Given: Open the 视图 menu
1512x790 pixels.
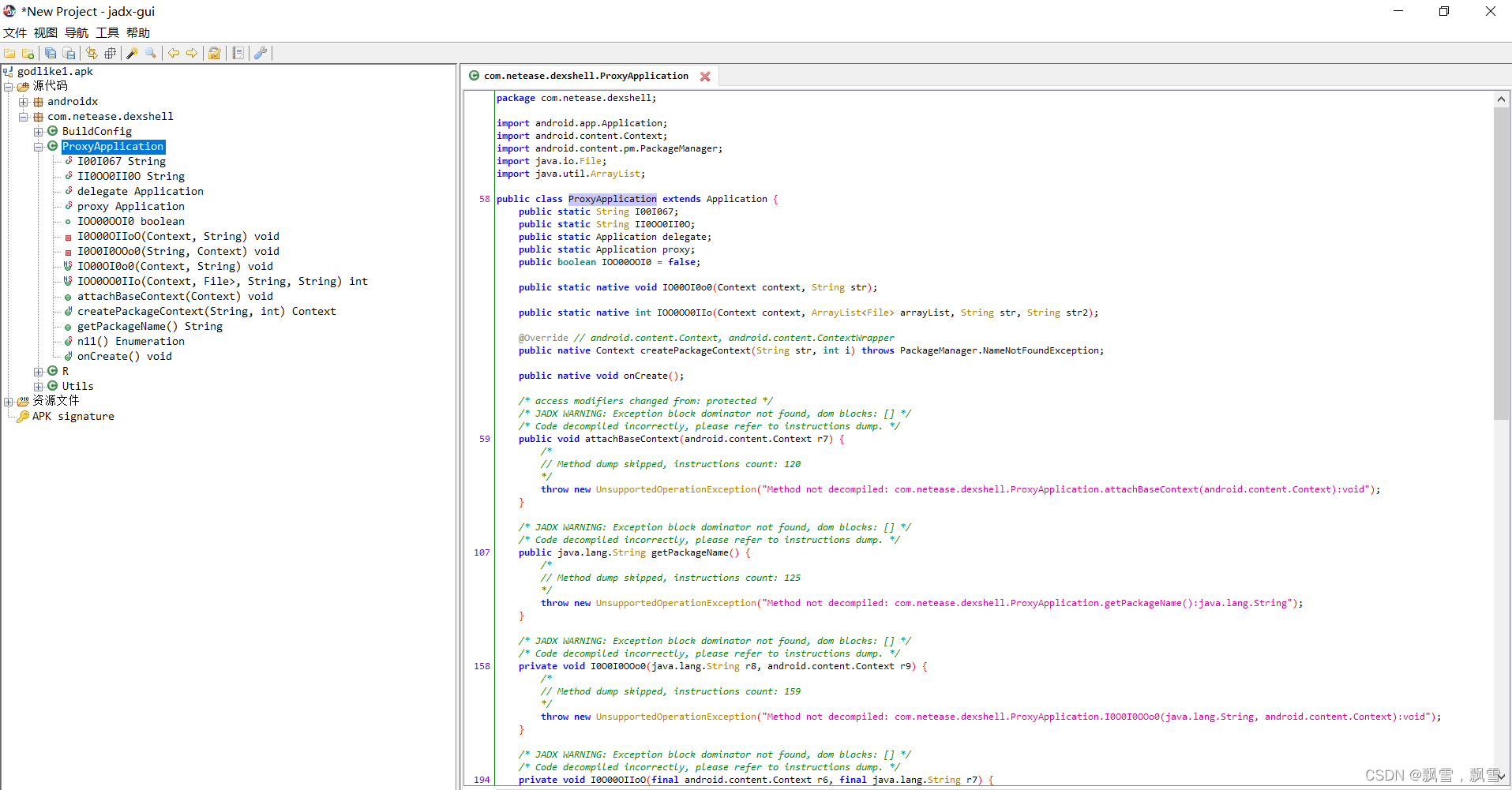Looking at the screenshot, I should [x=46, y=32].
